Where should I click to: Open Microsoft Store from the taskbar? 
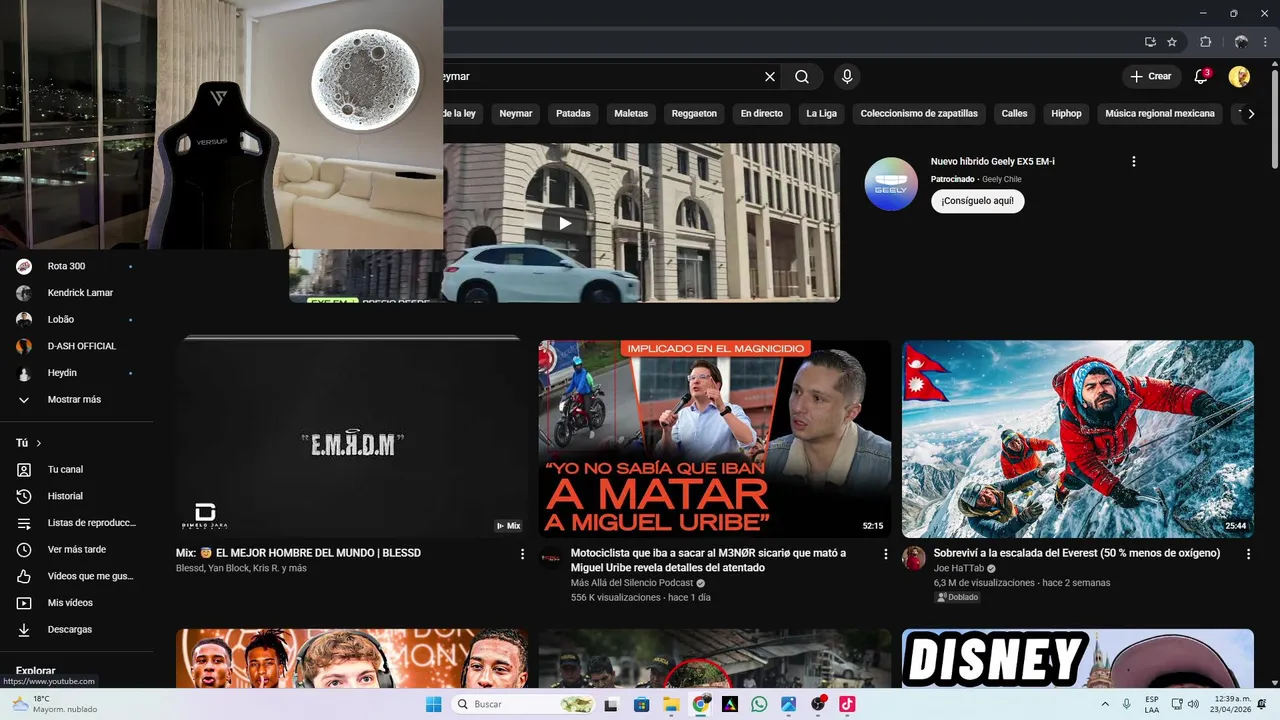[642, 704]
